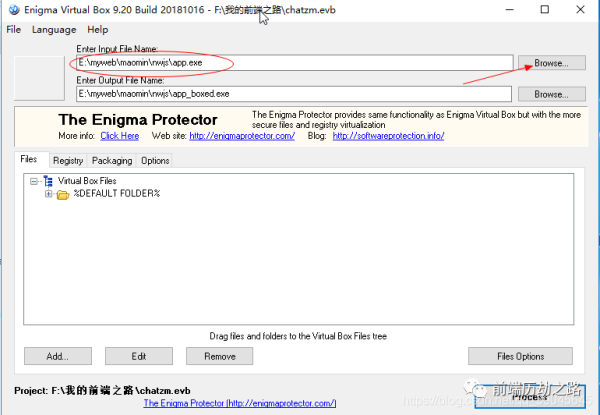This screenshot has width=600, height=415.
Task: Browse for the output file name
Action: (550, 94)
